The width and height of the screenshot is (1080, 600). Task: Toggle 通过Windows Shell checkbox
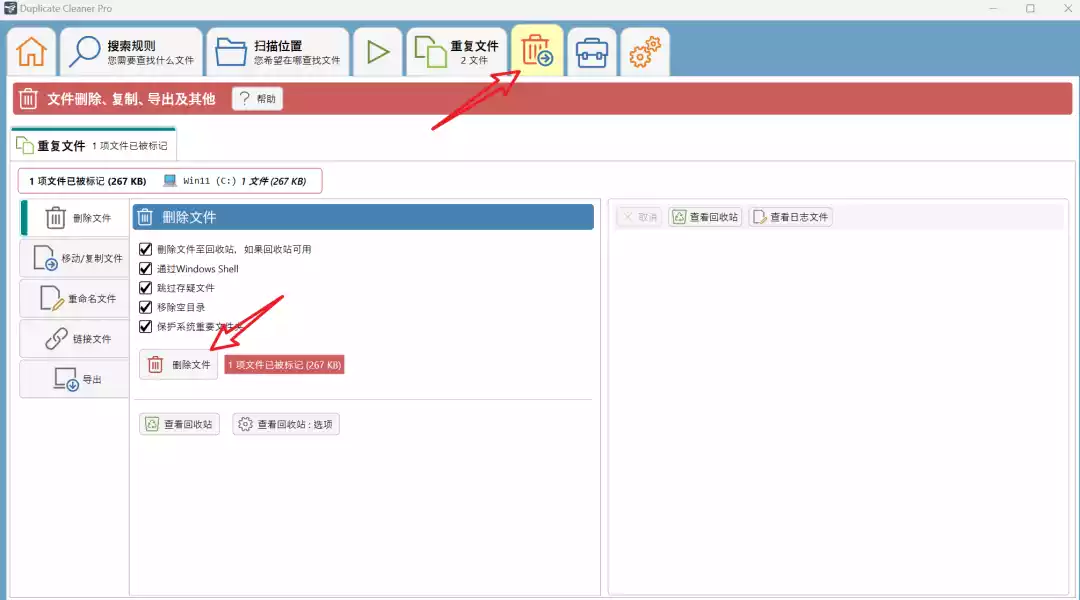click(146, 268)
